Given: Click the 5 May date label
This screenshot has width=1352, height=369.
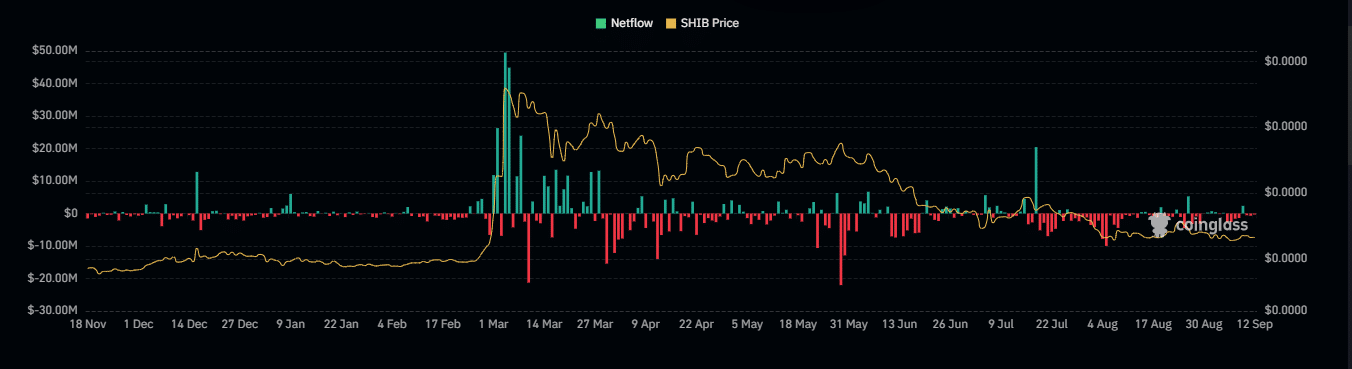Looking at the screenshot, I should tap(747, 324).
